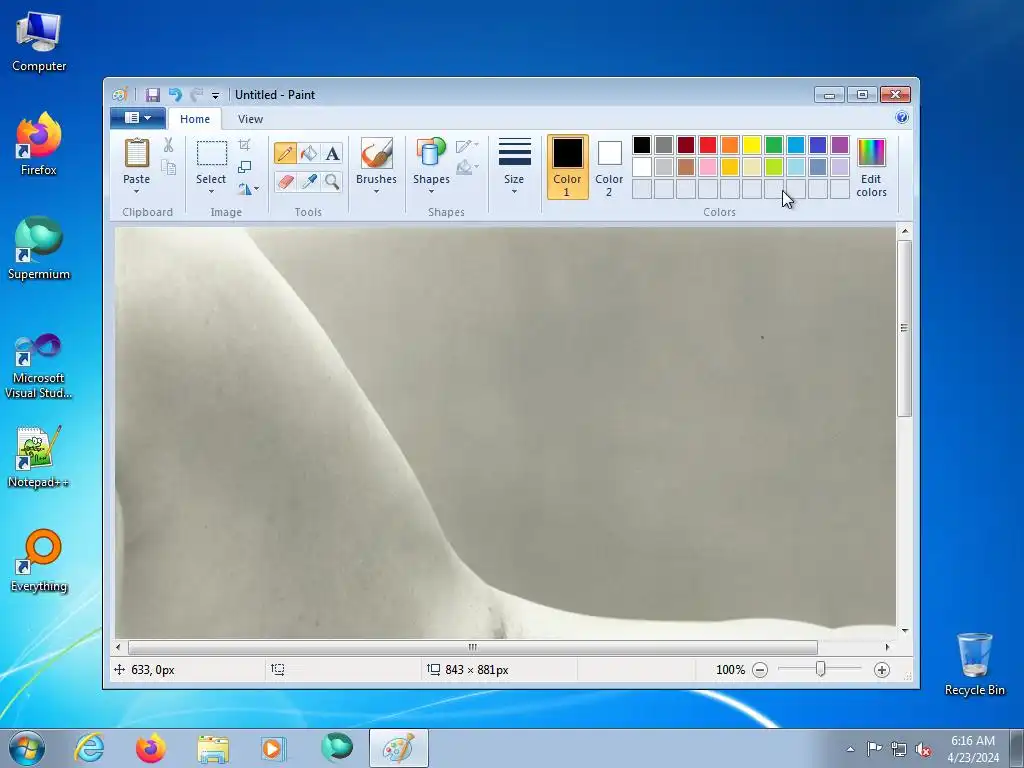The height and width of the screenshot is (768, 1024).
Task: Choose the pink color swatch
Action: click(x=708, y=167)
